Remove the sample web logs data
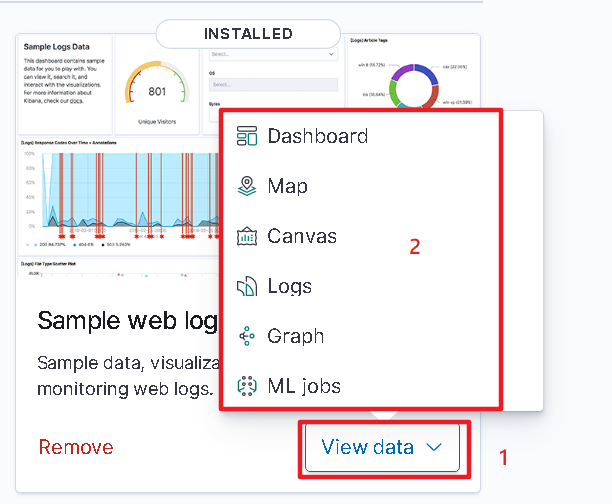612x504 pixels. pos(76,447)
